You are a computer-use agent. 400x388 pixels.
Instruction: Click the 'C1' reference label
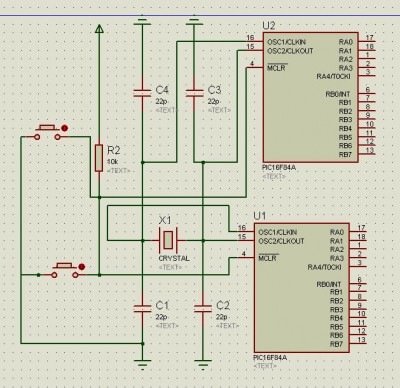pos(162,305)
